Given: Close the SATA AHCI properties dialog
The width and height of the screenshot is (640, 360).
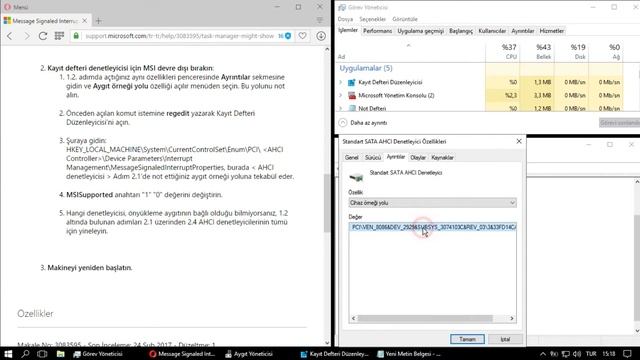Looking at the screenshot, I should [x=519, y=141].
